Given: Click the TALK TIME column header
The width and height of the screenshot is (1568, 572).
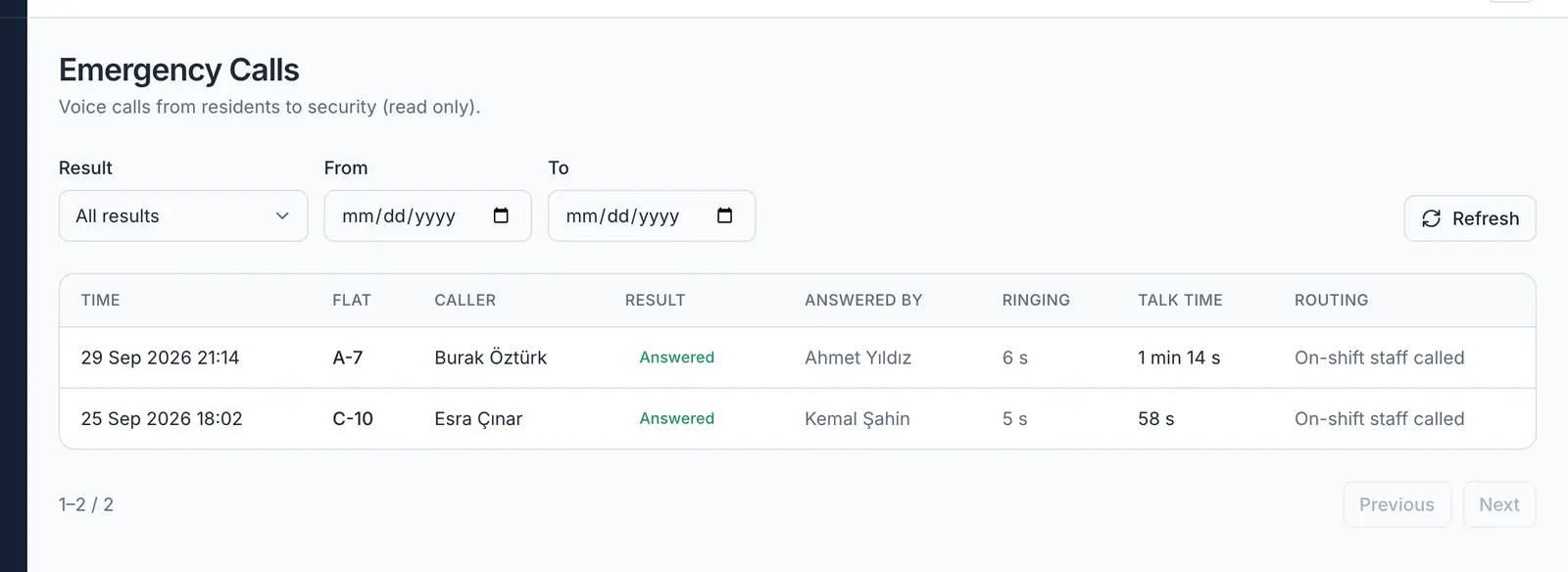Looking at the screenshot, I should [x=1180, y=300].
